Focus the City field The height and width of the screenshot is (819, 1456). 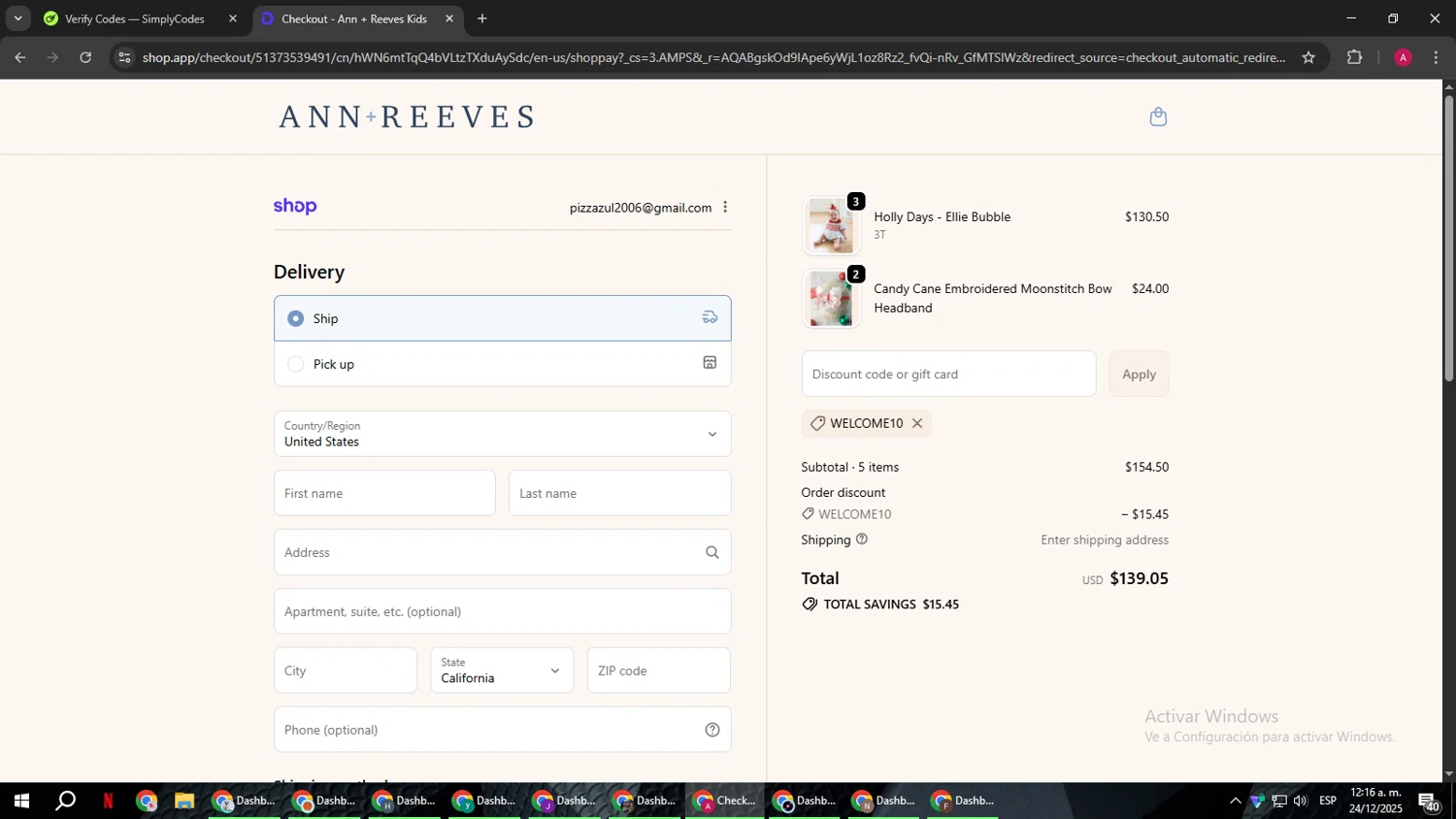346,671
